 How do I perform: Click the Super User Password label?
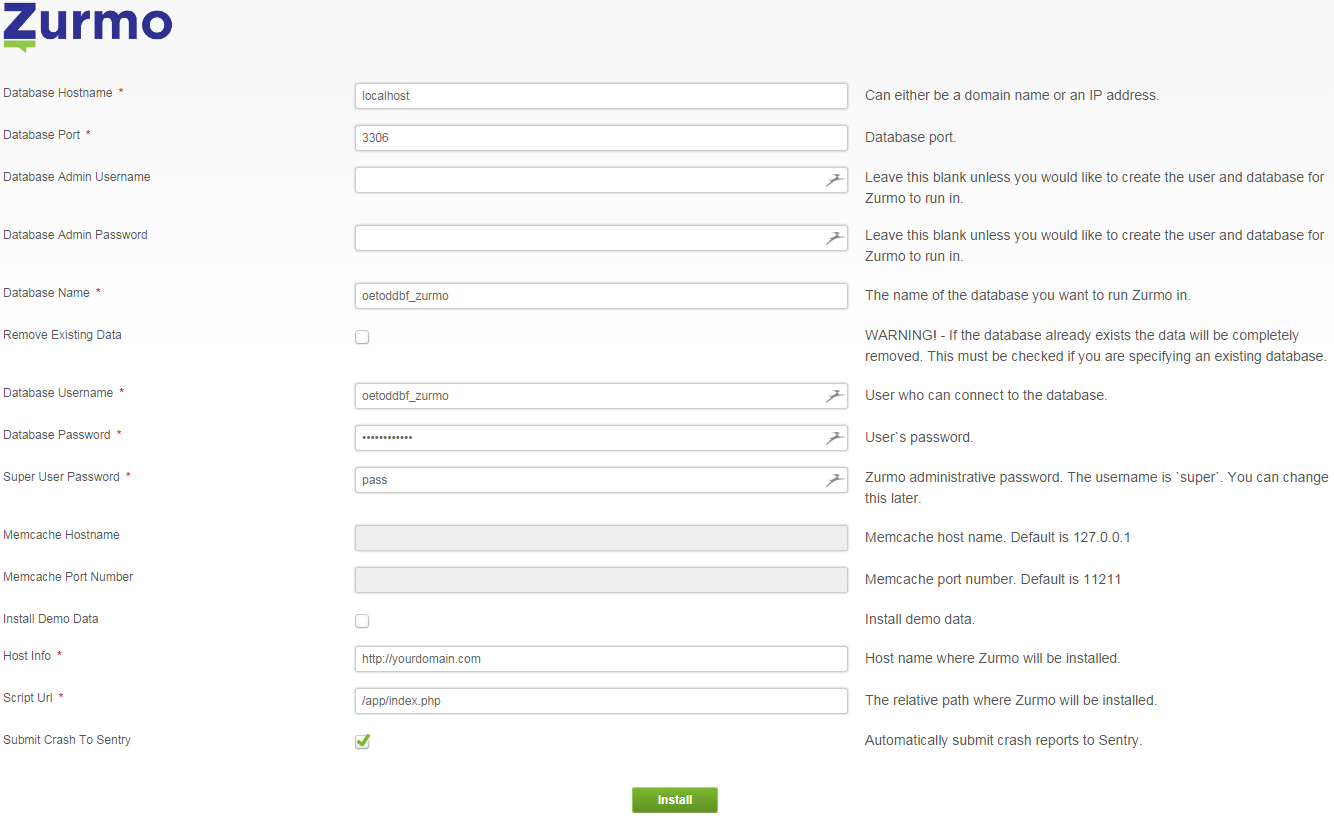pos(61,477)
